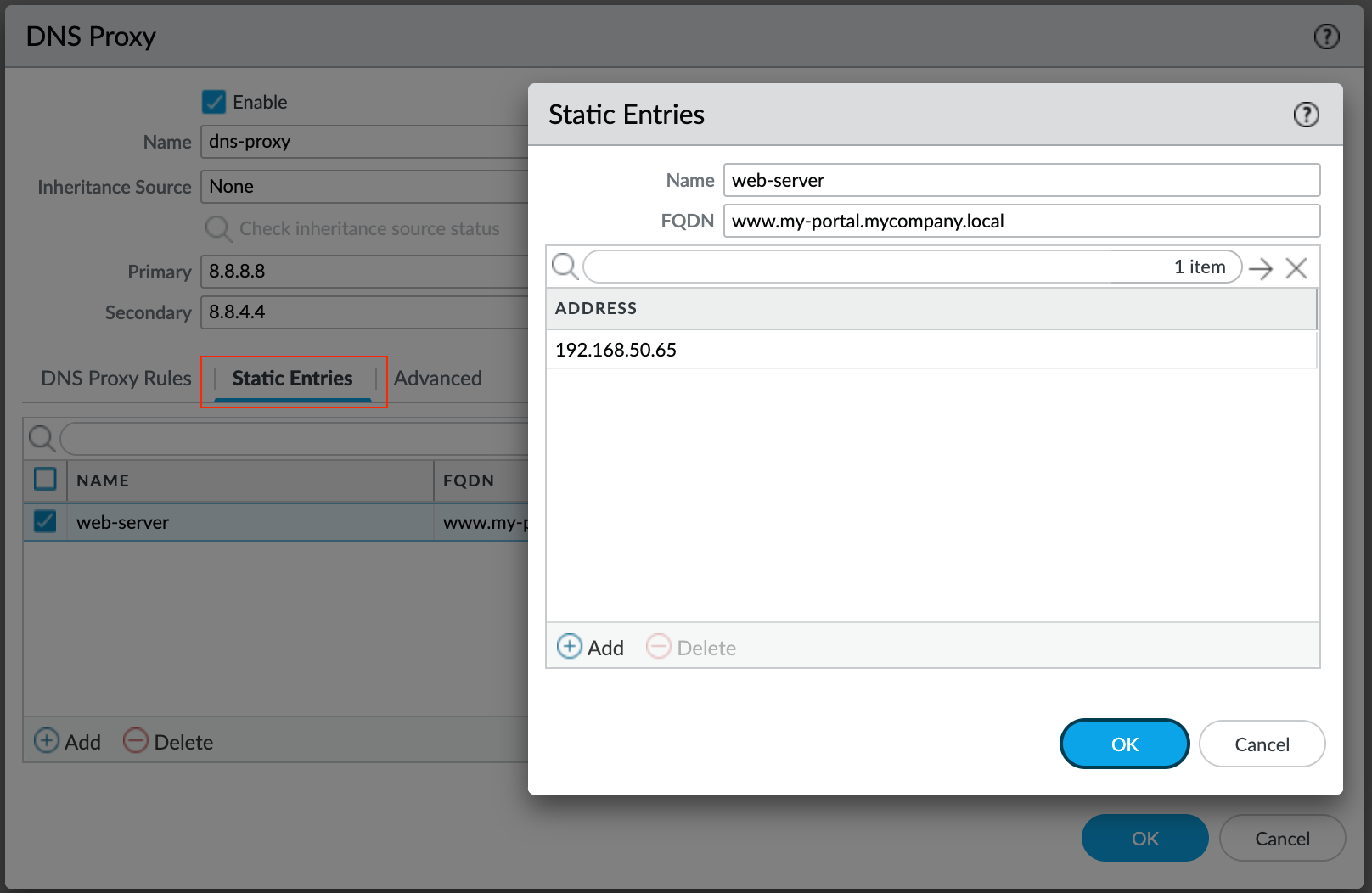Open help for the DNS Proxy window
Image resolution: width=1372 pixels, height=893 pixels.
(x=1326, y=37)
